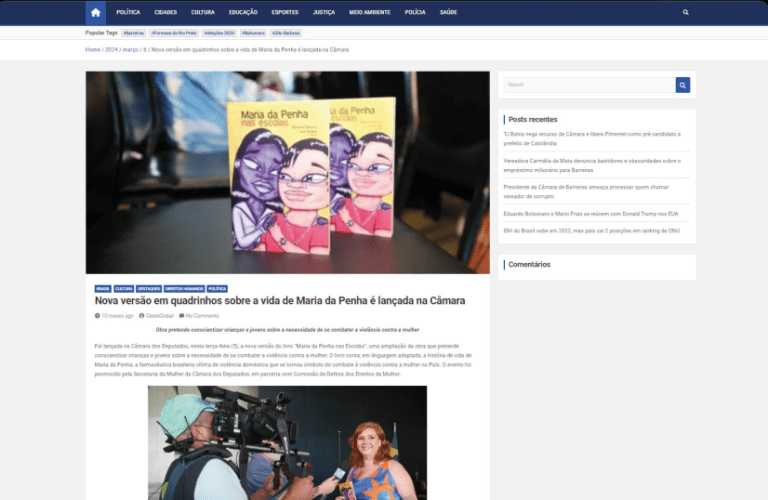
Task: Click the clock icon beside 10 meses ago
Action: [98, 315]
